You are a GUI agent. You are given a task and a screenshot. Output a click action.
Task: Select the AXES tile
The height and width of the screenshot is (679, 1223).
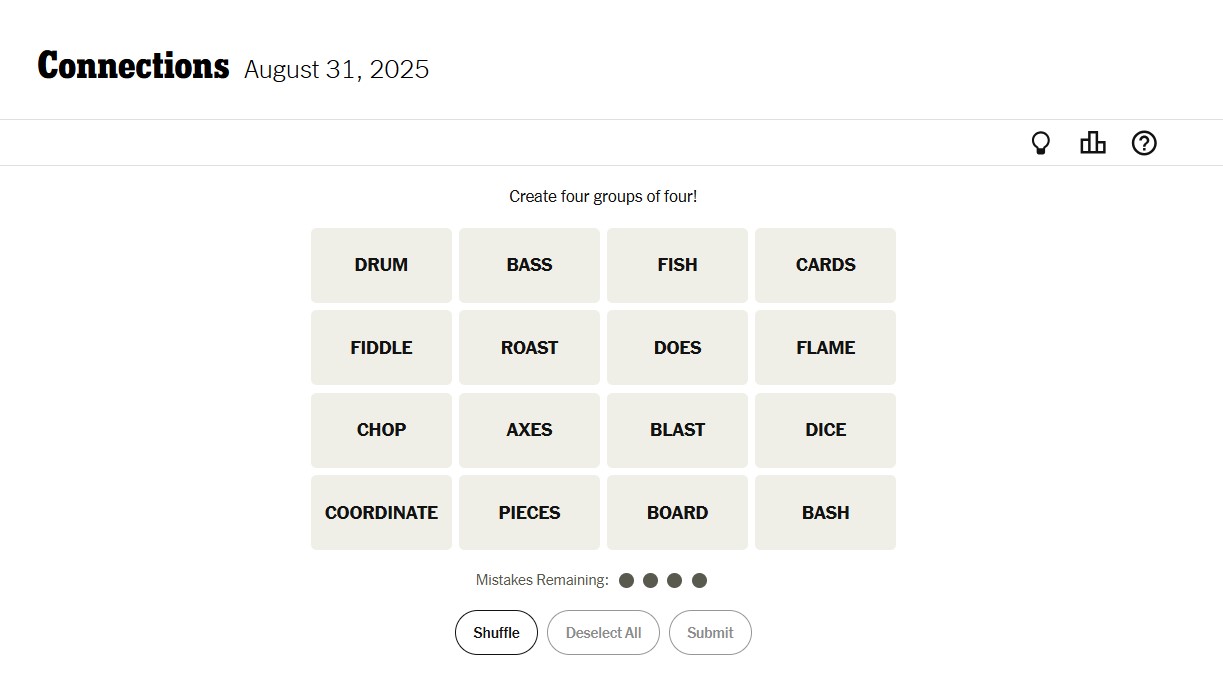pos(529,430)
